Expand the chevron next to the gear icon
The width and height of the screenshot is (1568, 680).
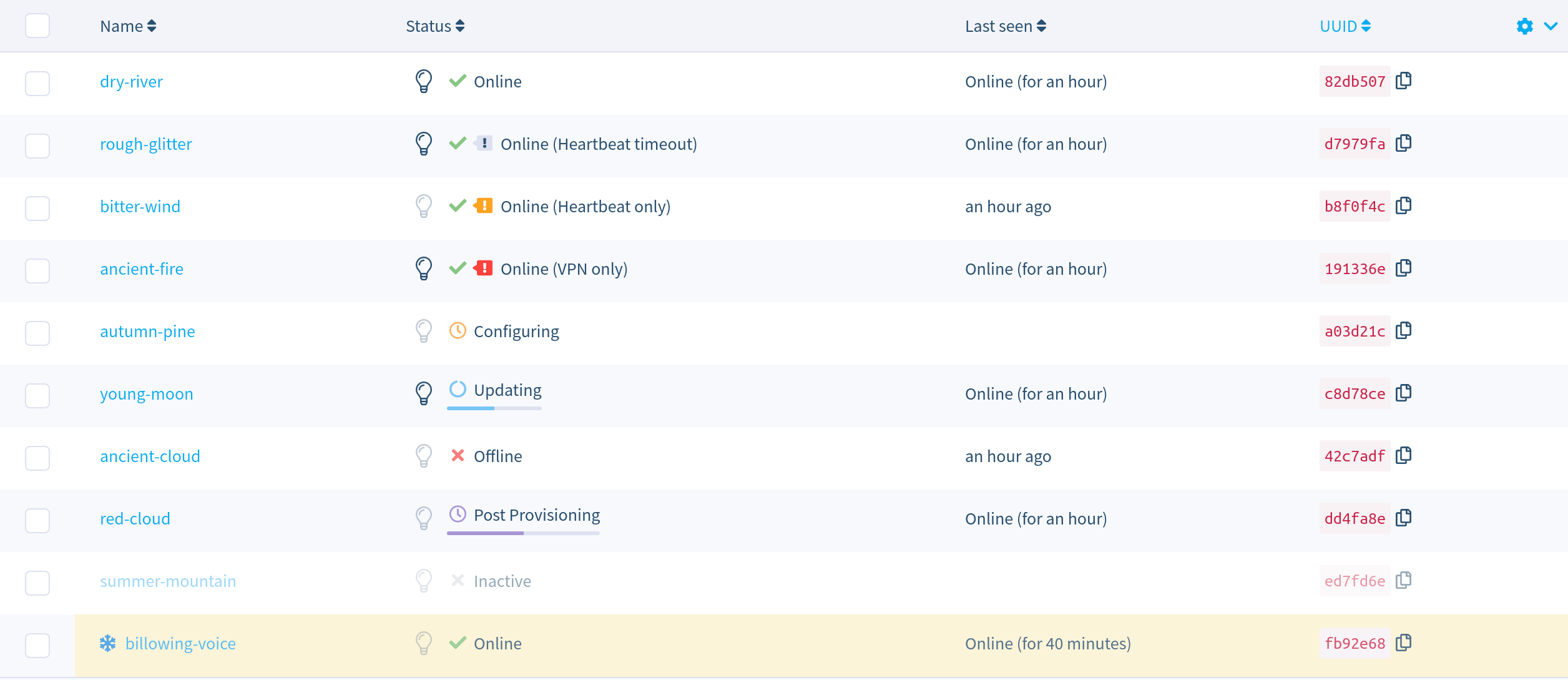(1550, 26)
